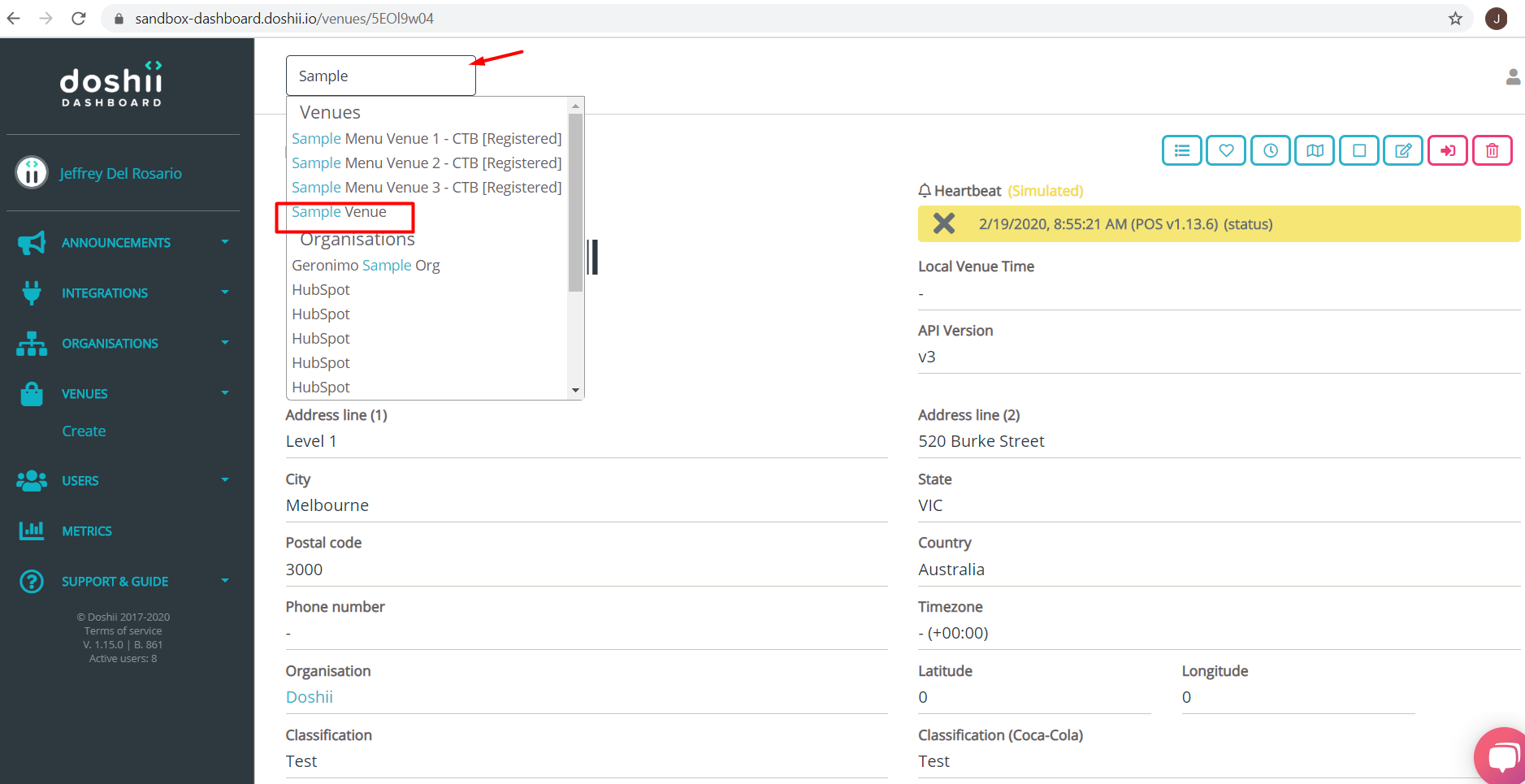Click the square icon button in venue toolbar
1525x784 pixels.
click(x=1359, y=150)
